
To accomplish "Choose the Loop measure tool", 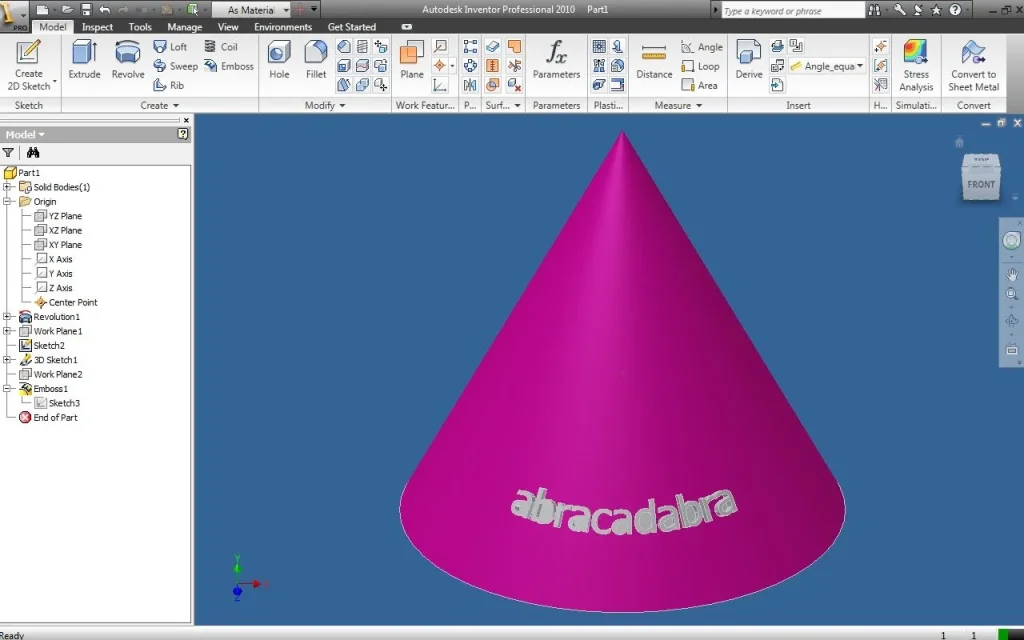I will pos(700,66).
